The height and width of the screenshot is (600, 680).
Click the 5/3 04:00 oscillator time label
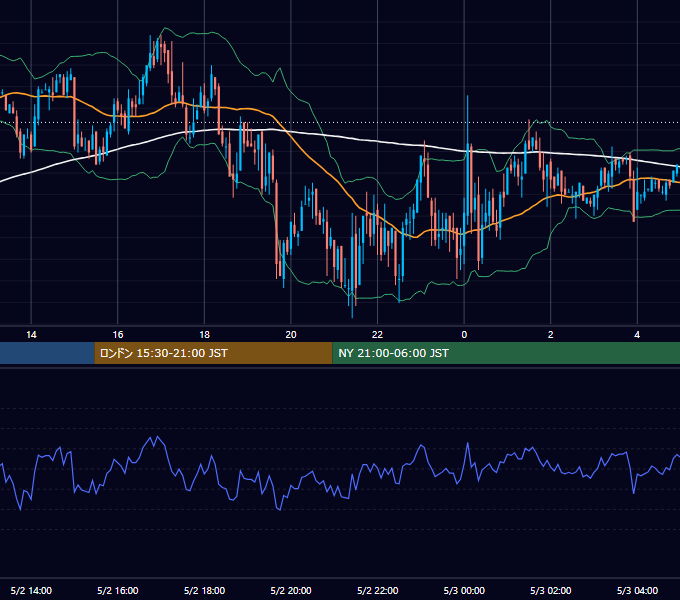click(x=637, y=590)
